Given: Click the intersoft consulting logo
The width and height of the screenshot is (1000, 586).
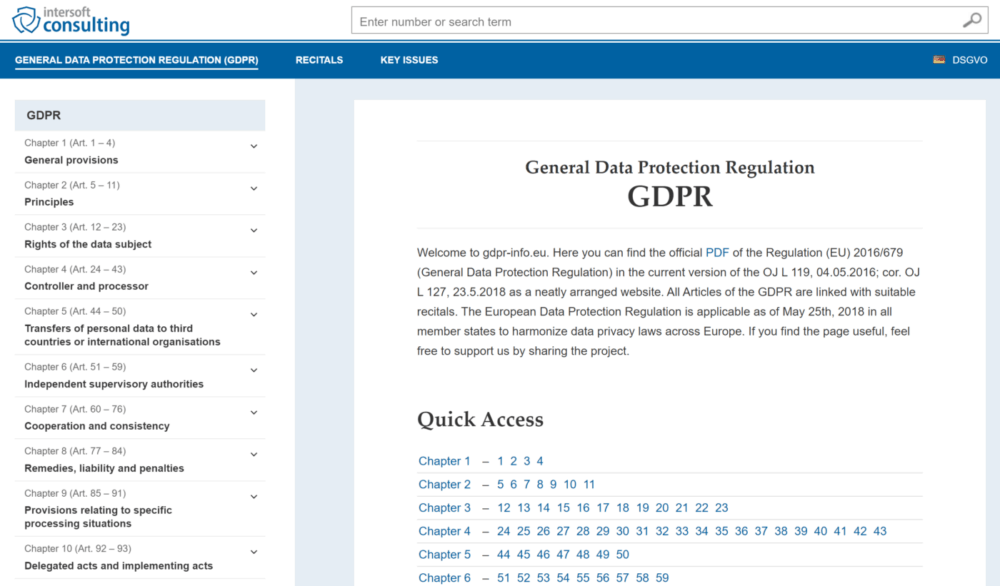Looking at the screenshot, I should [x=70, y=20].
